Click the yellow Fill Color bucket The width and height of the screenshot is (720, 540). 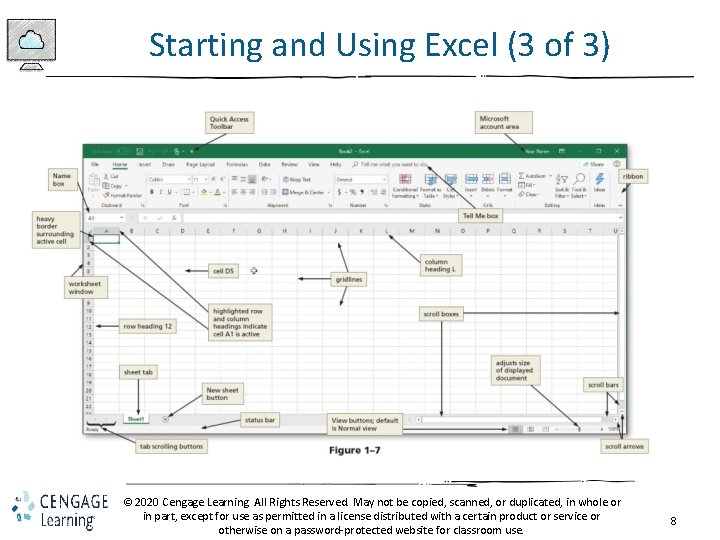tap(204, 192)
